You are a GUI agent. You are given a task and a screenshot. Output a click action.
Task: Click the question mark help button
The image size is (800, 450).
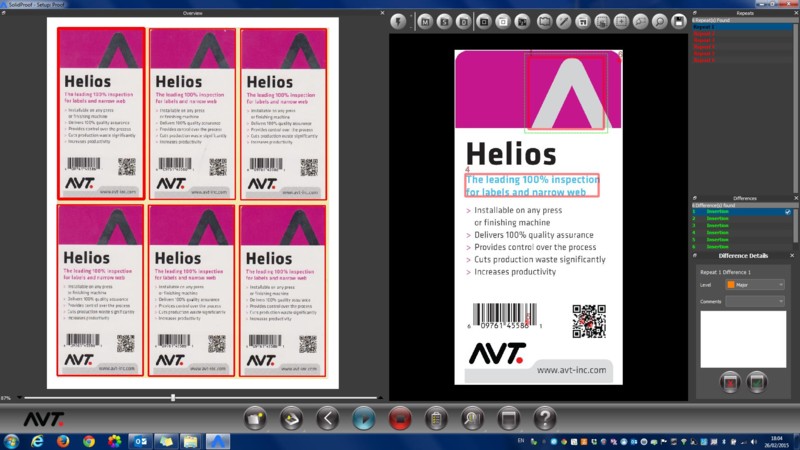[x=545, y=419]
